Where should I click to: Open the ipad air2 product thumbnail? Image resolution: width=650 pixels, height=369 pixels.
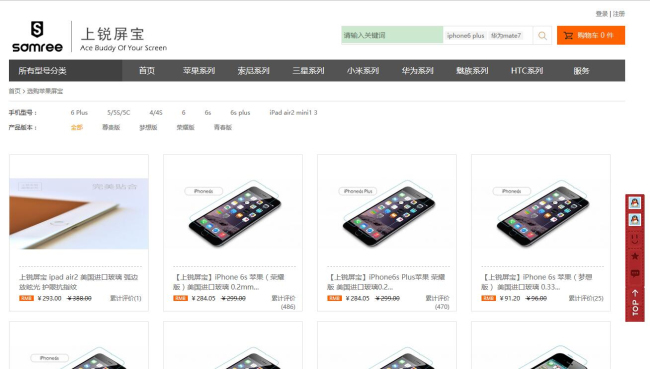[79, 214]
